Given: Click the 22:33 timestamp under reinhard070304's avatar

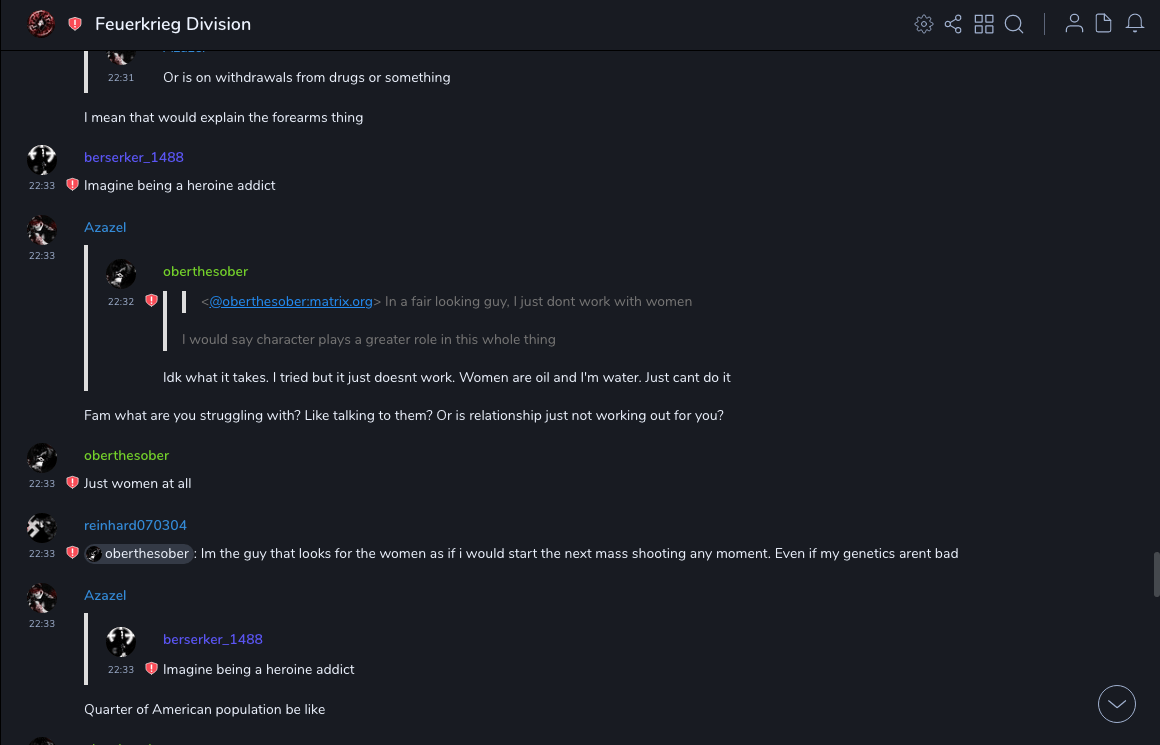Looking at the screenshot, I should pyautogui.click(x=42, y=554).
